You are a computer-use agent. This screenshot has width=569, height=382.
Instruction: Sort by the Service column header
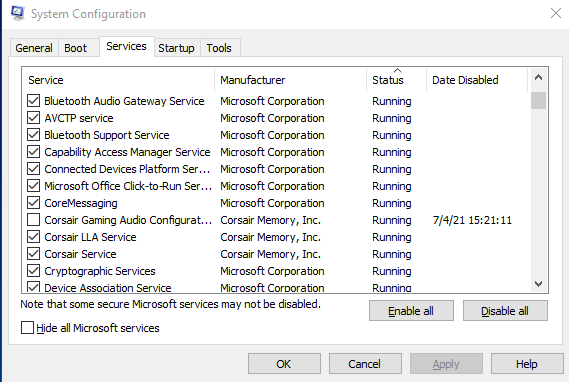click(x=118, y=80)
